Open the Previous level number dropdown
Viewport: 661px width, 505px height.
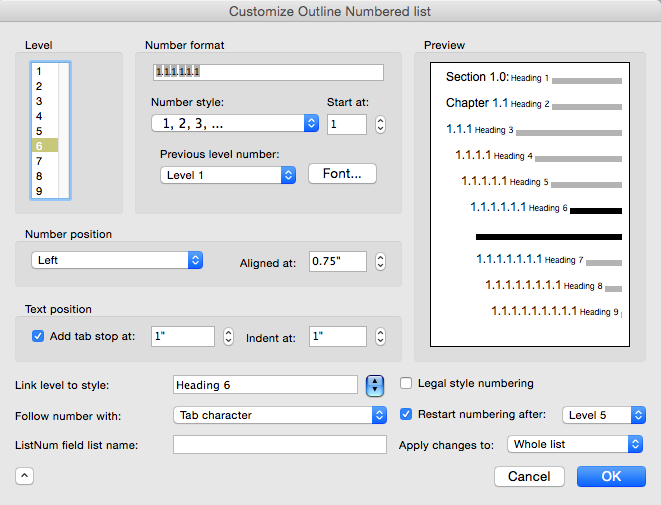228,175
